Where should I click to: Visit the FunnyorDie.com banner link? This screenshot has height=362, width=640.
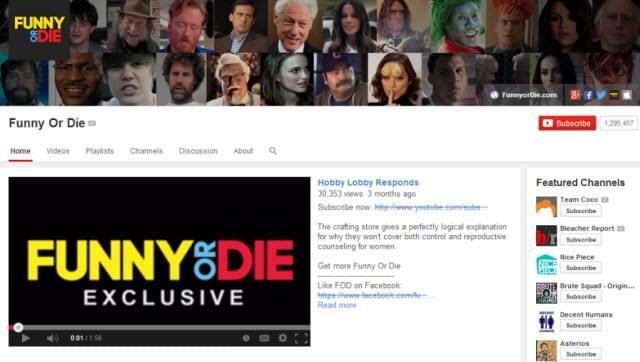tap(524, 95)
